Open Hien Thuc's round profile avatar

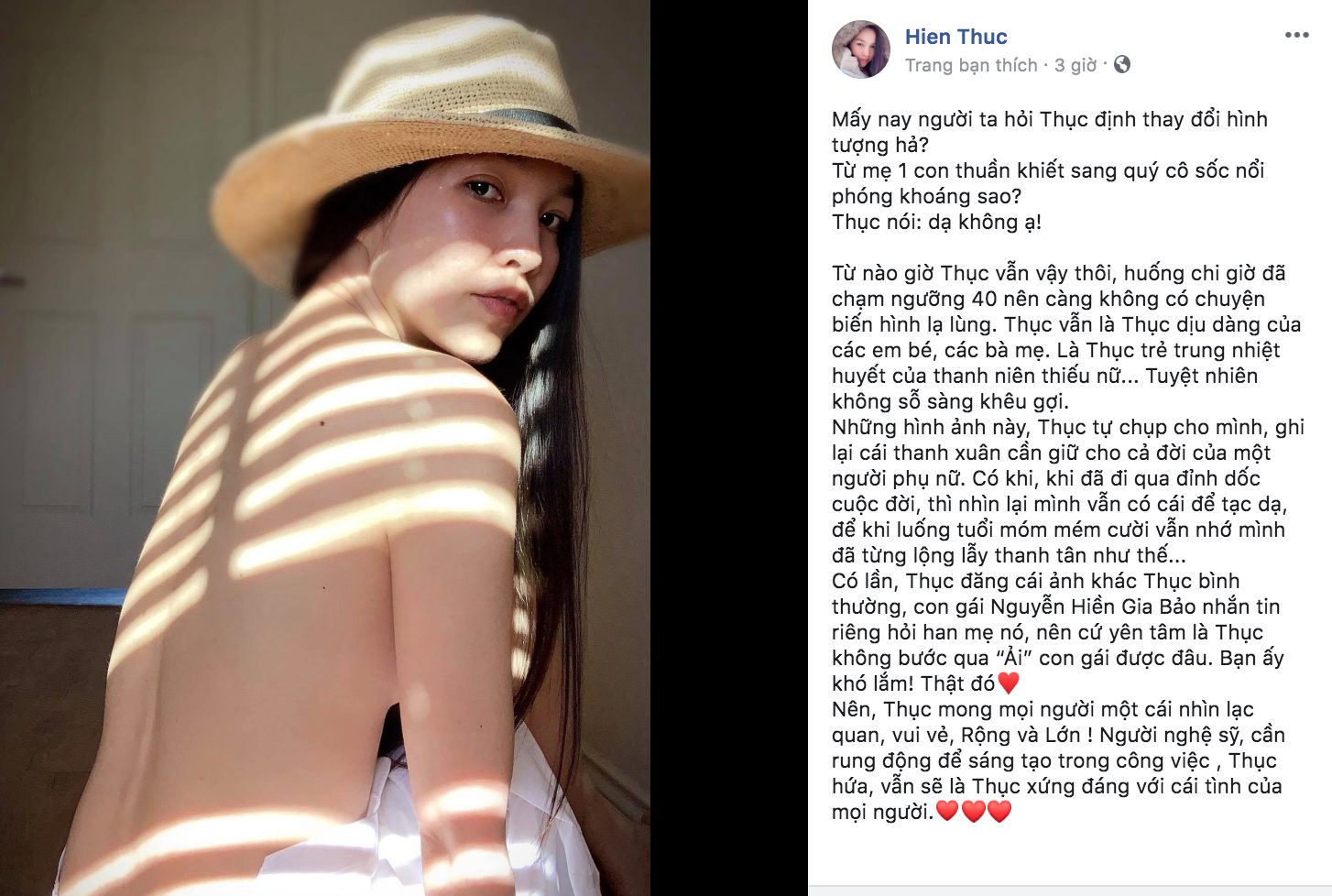[860, 49]
